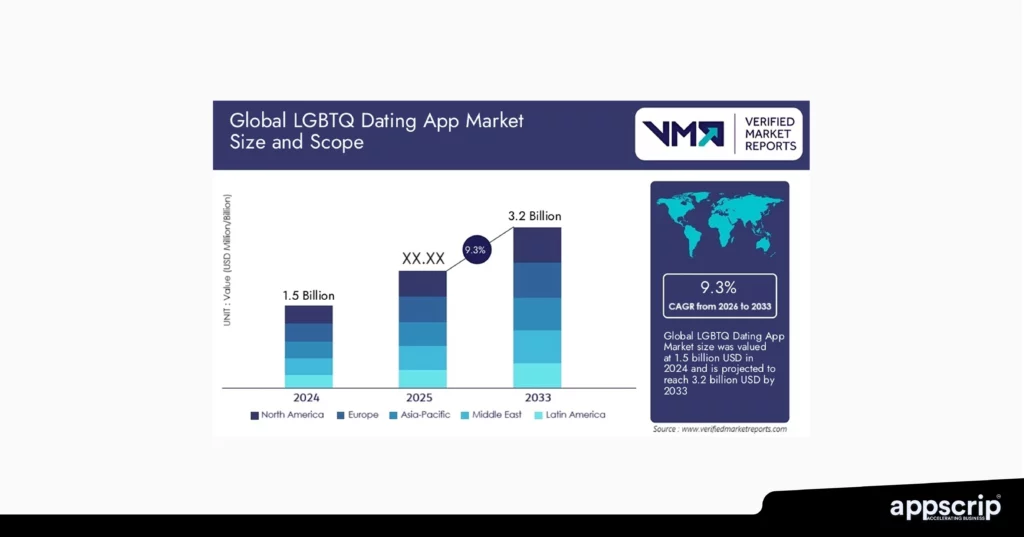This screenshot has height=537, width=1024.
Task: Click the XX.XX placeholder value label
Action: (x=423, y=259)
